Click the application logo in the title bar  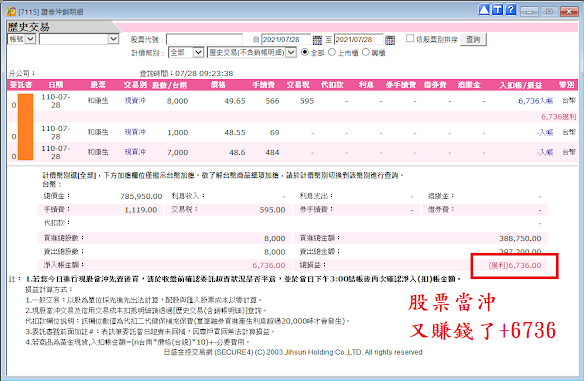11,12
